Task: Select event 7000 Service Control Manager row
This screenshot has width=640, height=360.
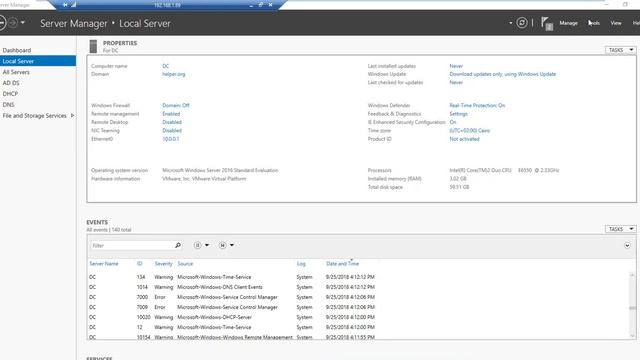Action: click(x=232, y=297)
